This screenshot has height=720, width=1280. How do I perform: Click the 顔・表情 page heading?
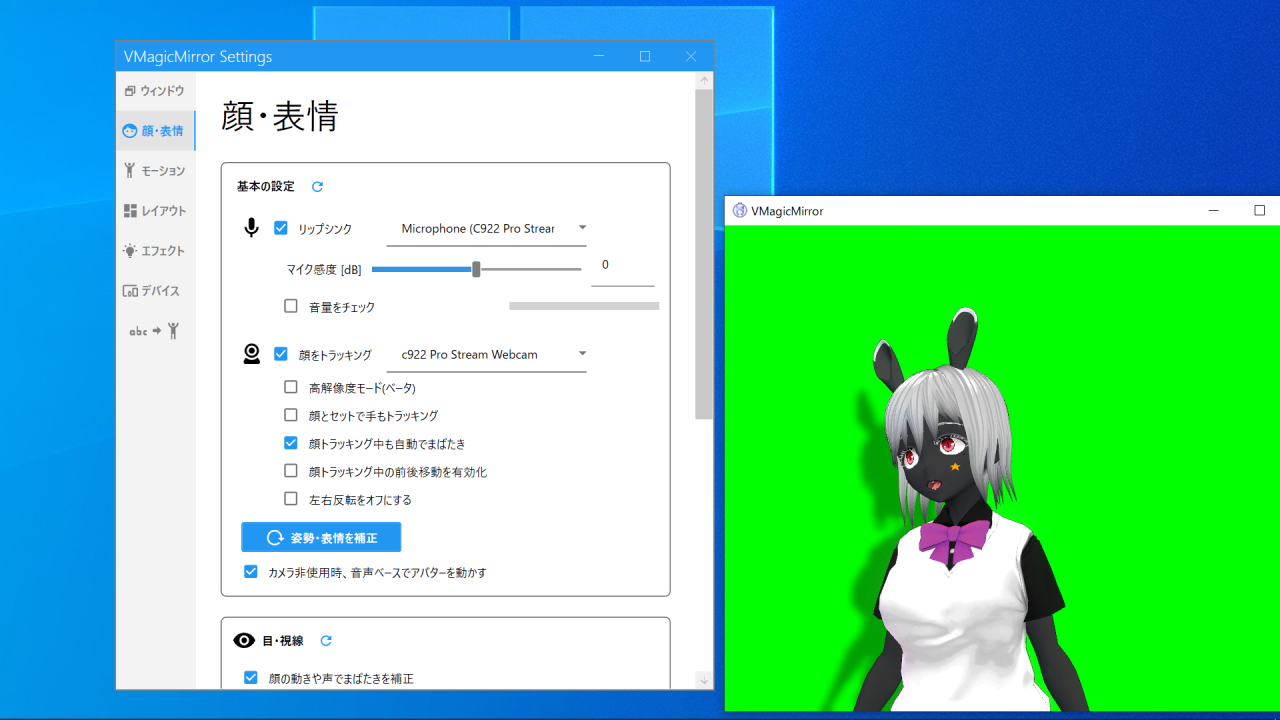280,116
